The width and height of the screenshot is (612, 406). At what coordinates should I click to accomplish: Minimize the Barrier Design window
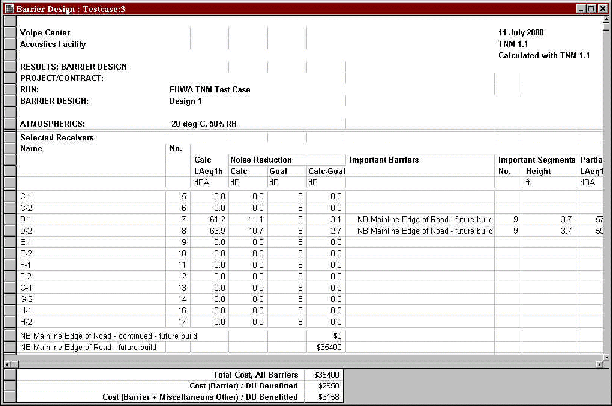[582, 9]
